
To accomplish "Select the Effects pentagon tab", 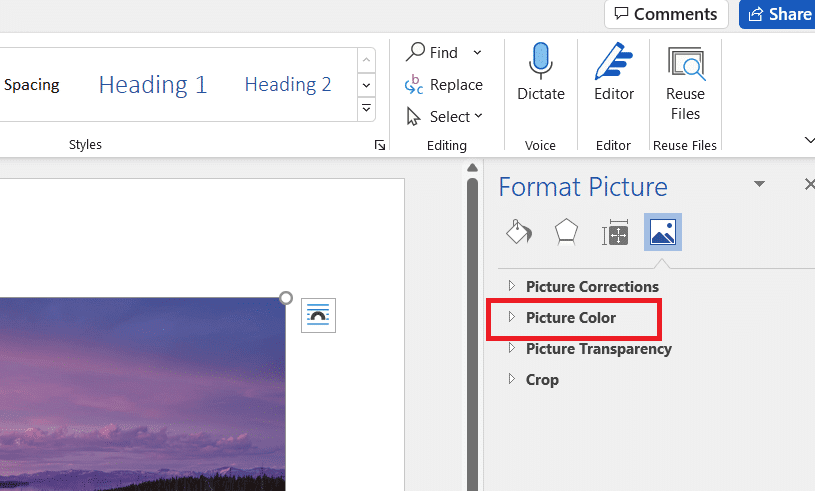I will tap(567, 232).
